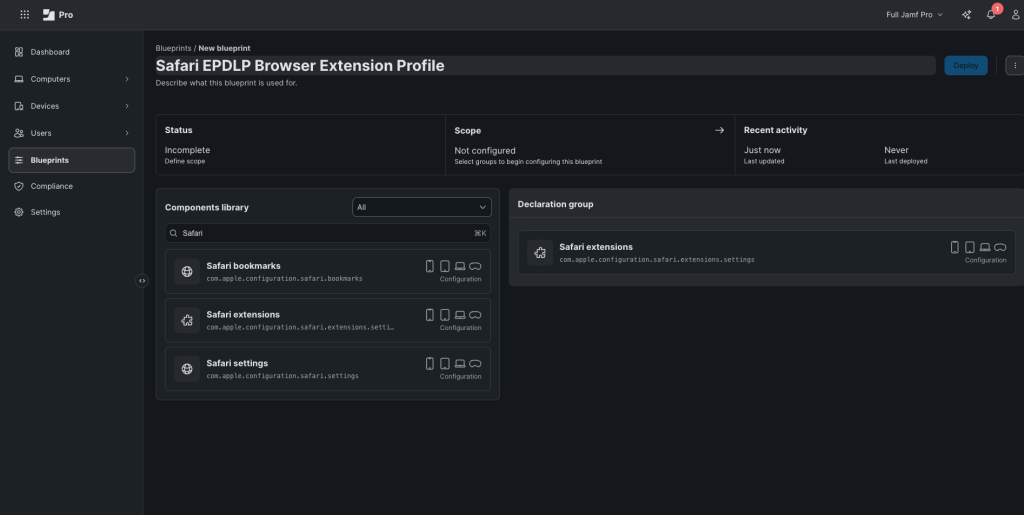Click the Safari bookmarks component title
The height and width of the screenshot is (515, 1024).
(x=244, y=266)
